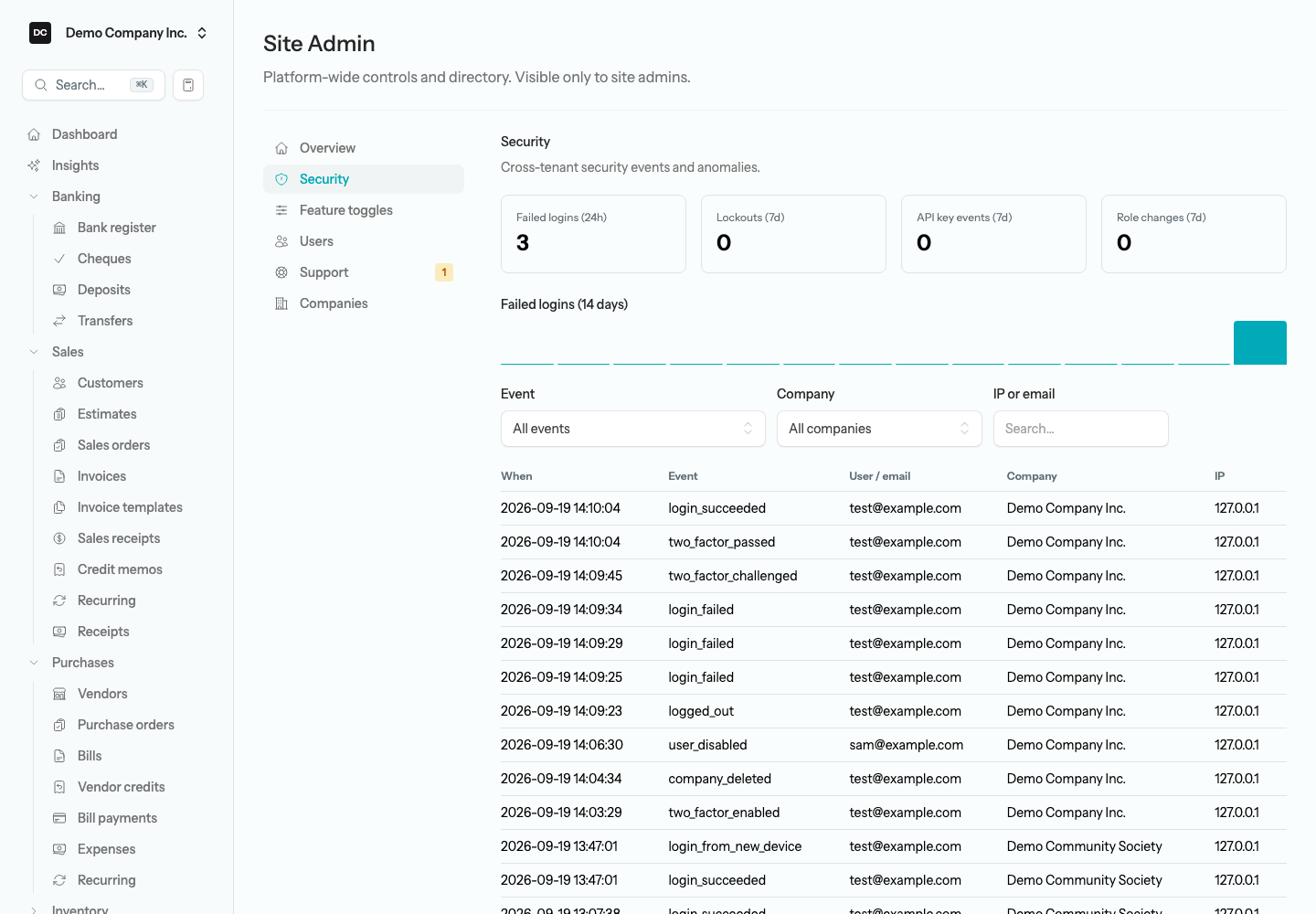1316x914 pixels.
Task: Click the Customers people icon
Action: [x=59, y=383]
